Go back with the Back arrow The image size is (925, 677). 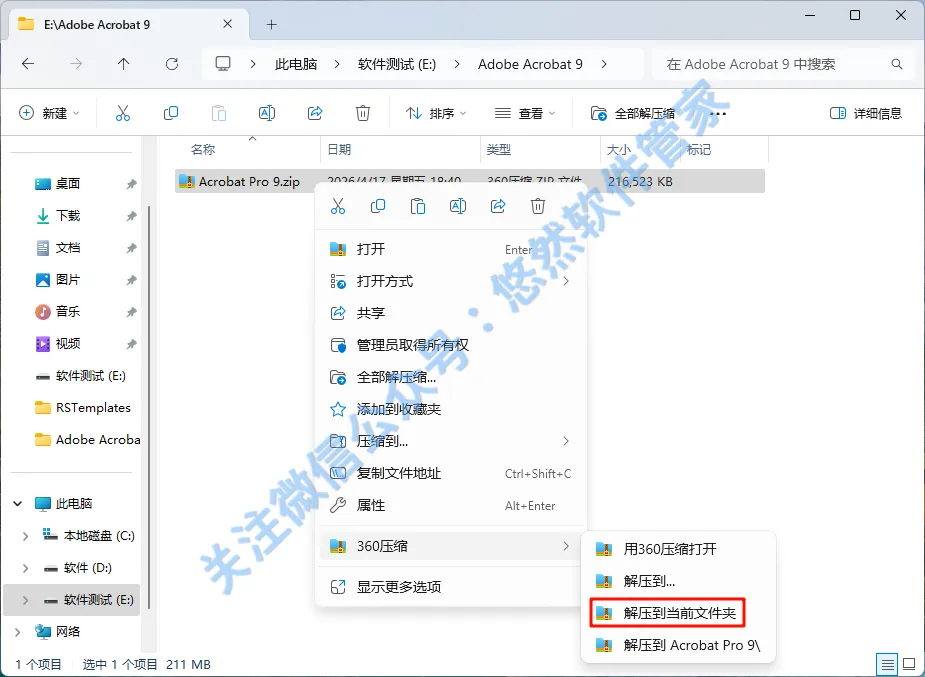(28, 64)
